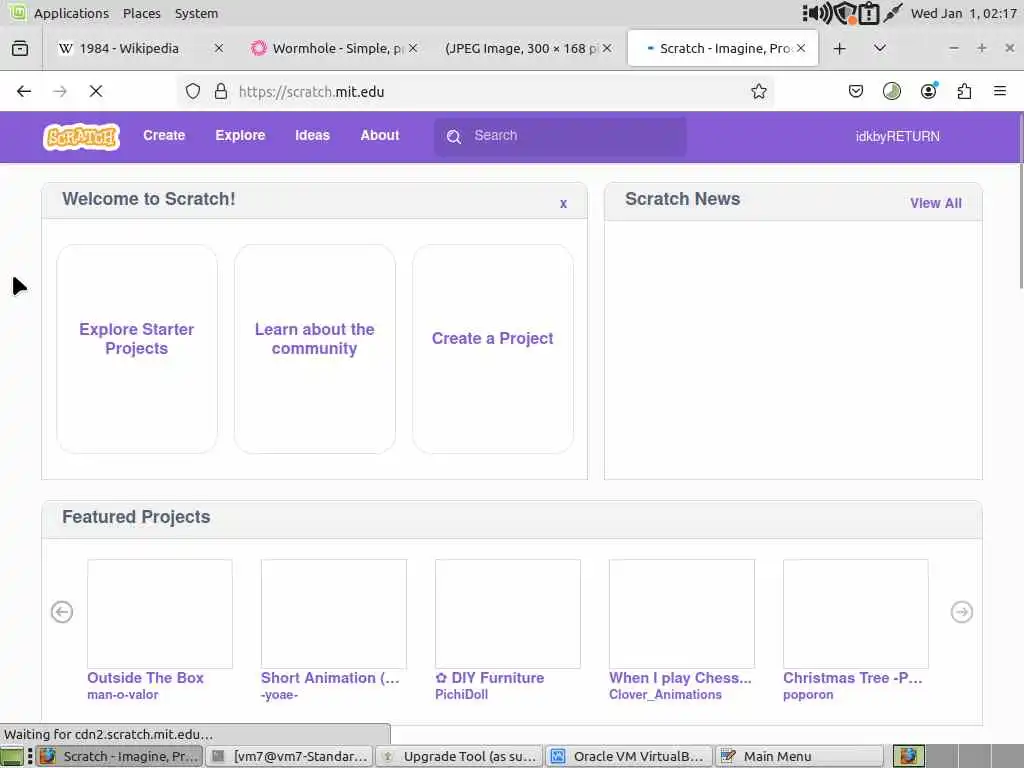Open DIY Furniture project title
The width and height of the screenshot is (1024, 768).
pos(489,678)
